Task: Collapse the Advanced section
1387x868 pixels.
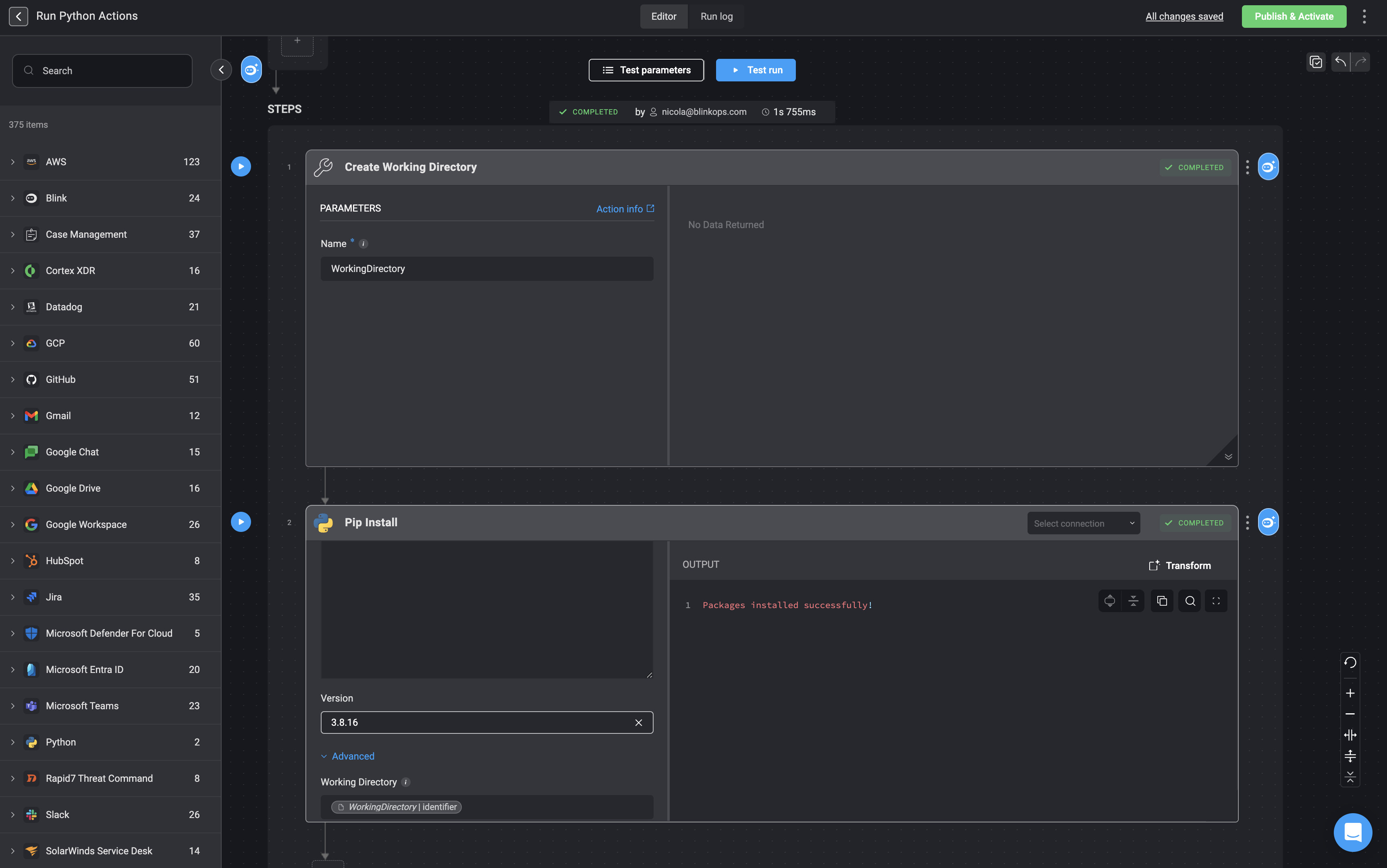Action: [347, 756]
